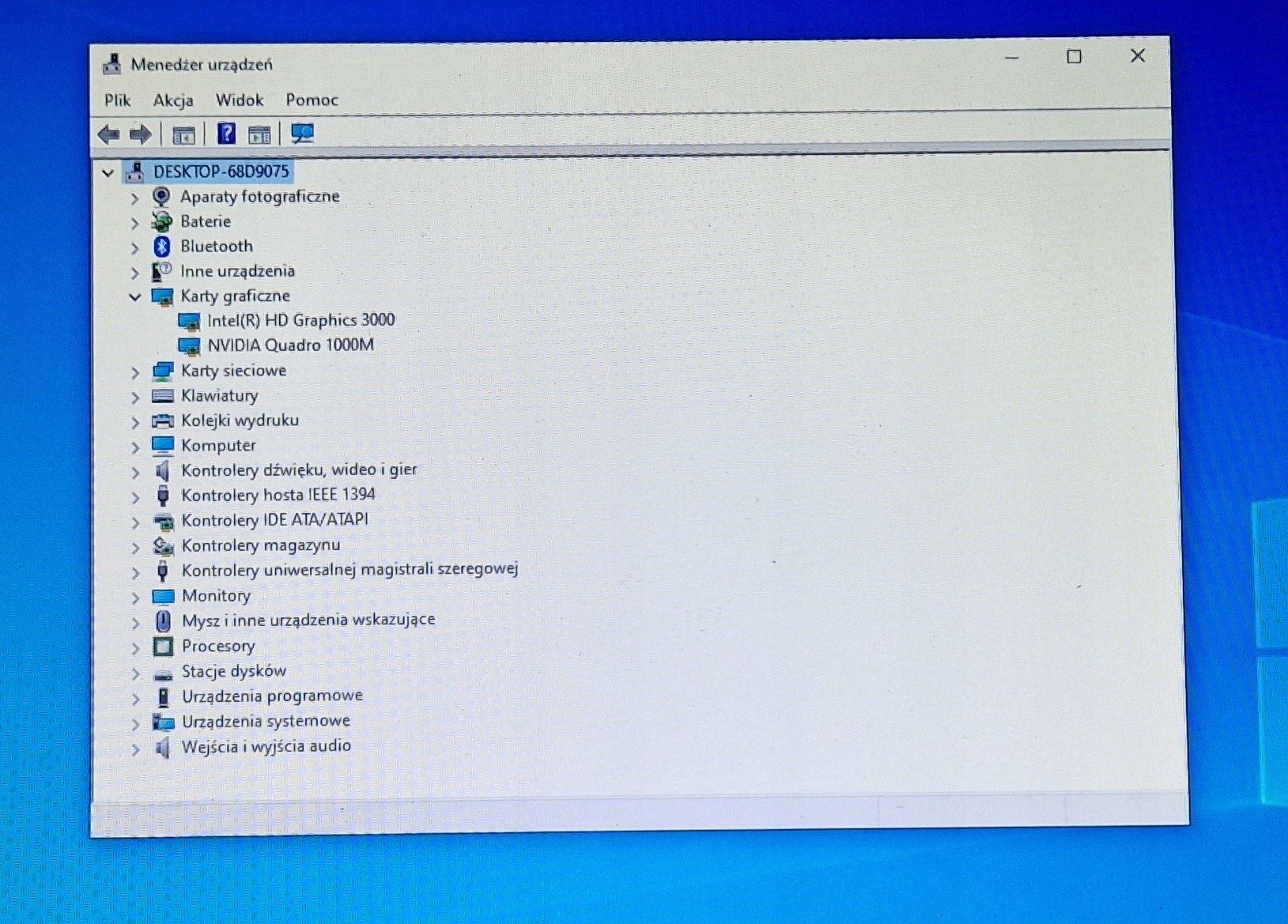The width and height of the screenshot is (1288, 924).
Task: Click the Klawiatury keyboard icon
Action: click(163, 396)
